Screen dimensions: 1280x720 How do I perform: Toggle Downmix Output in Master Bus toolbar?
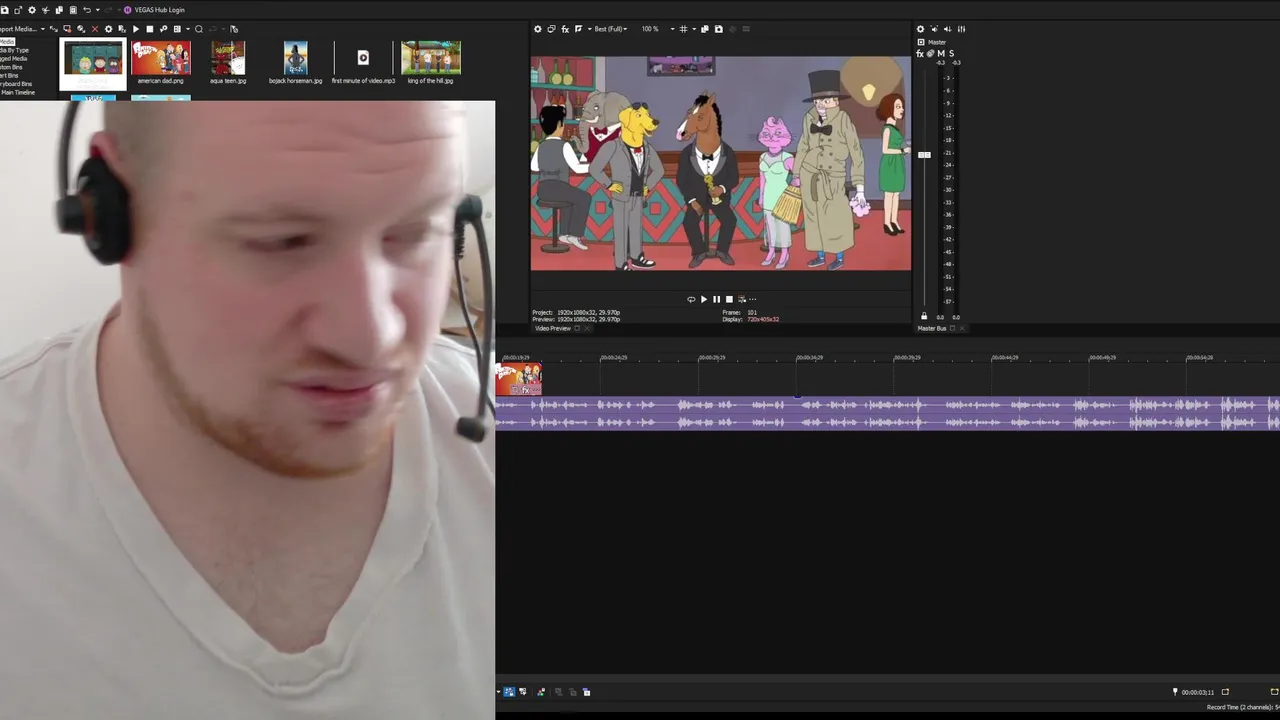(934, 29)
